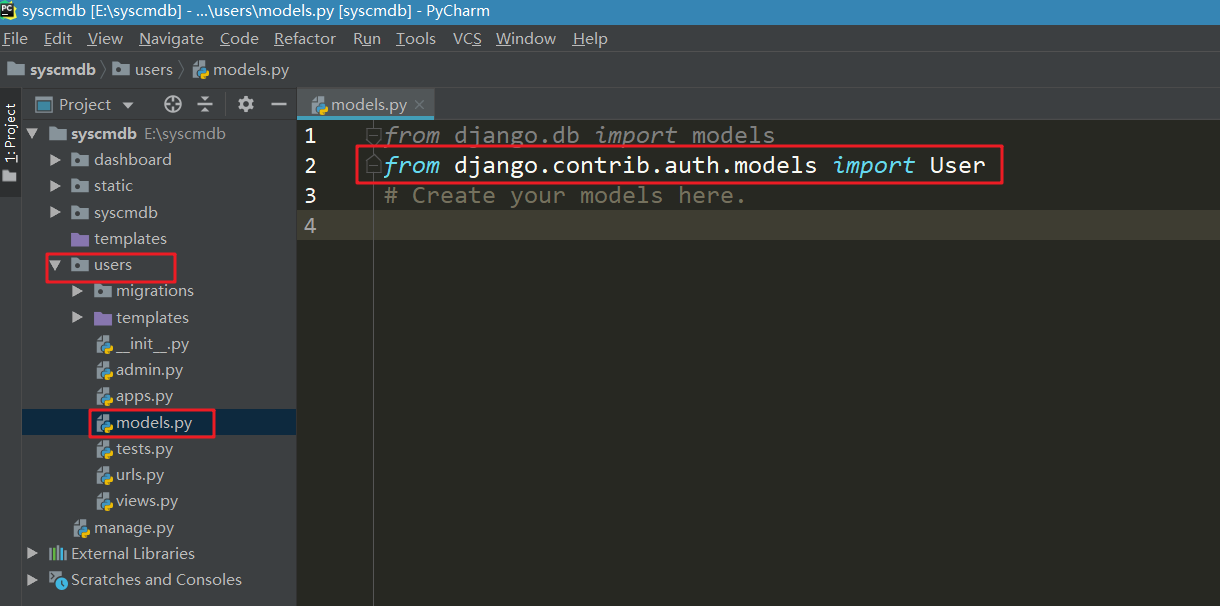Click the fold marker on line 1

coord(373,134)
